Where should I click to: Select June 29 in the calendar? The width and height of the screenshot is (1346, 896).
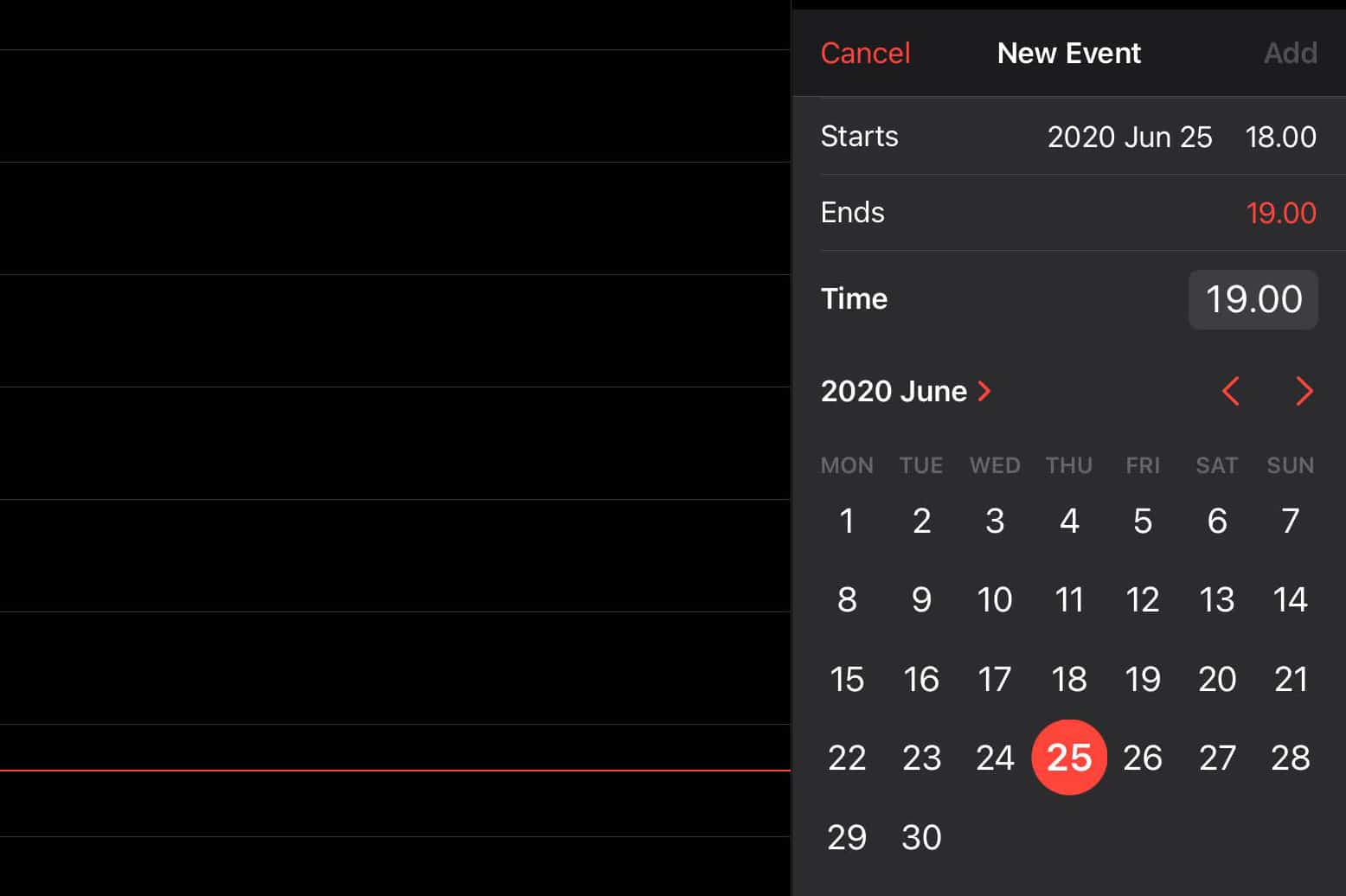point(847,837)
